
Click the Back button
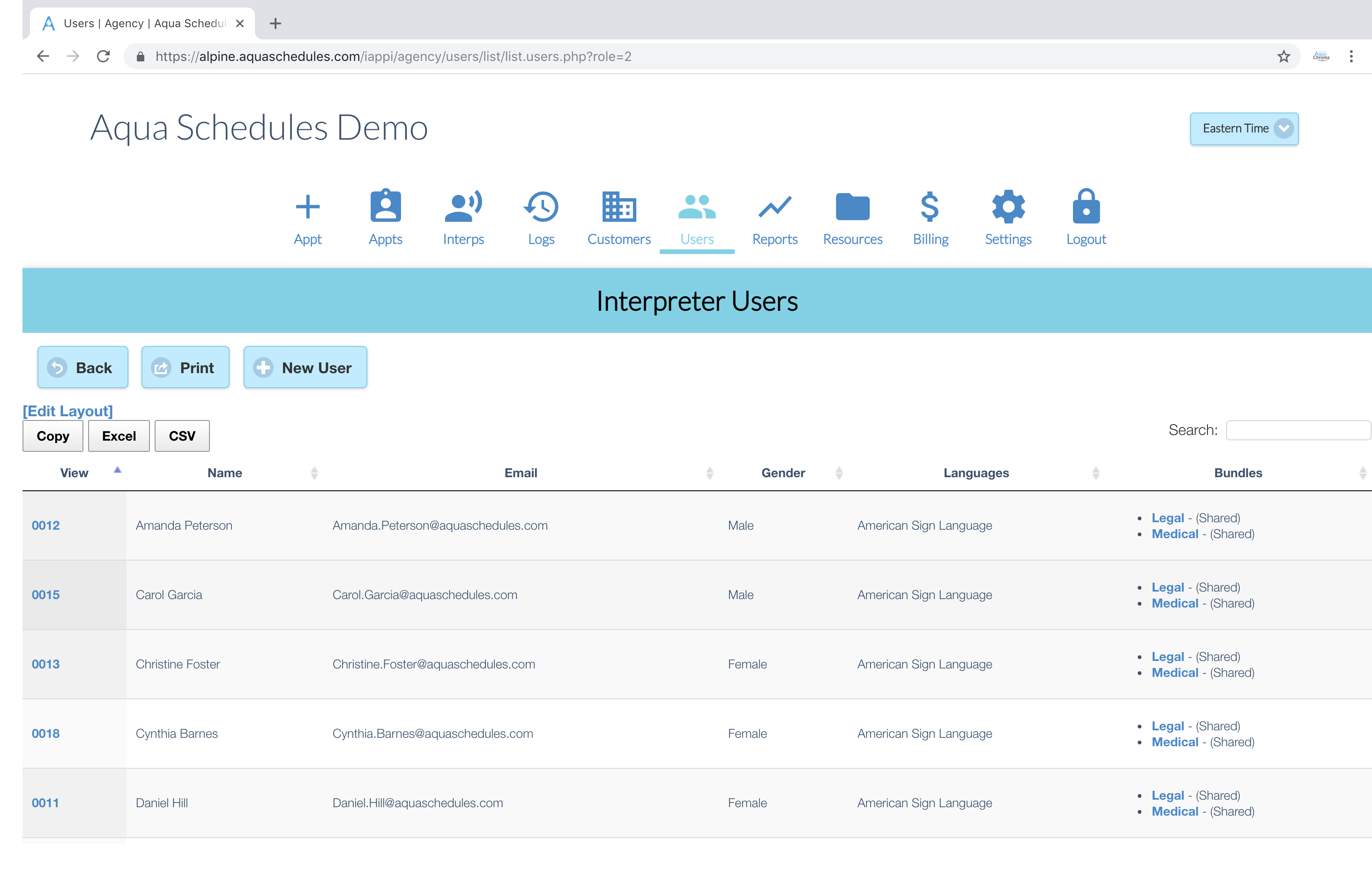pyautogui.click(x=82, y=367)
